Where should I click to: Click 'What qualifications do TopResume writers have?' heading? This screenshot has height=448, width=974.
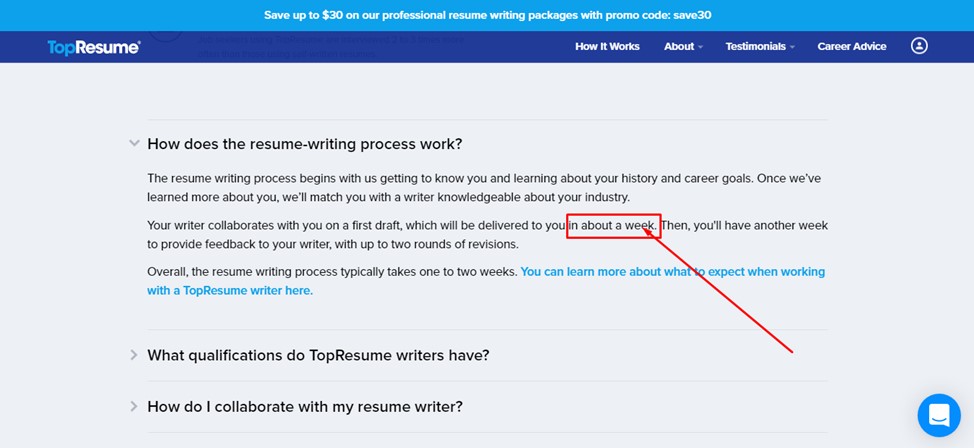pyautogui.click(x=318, y=355)
